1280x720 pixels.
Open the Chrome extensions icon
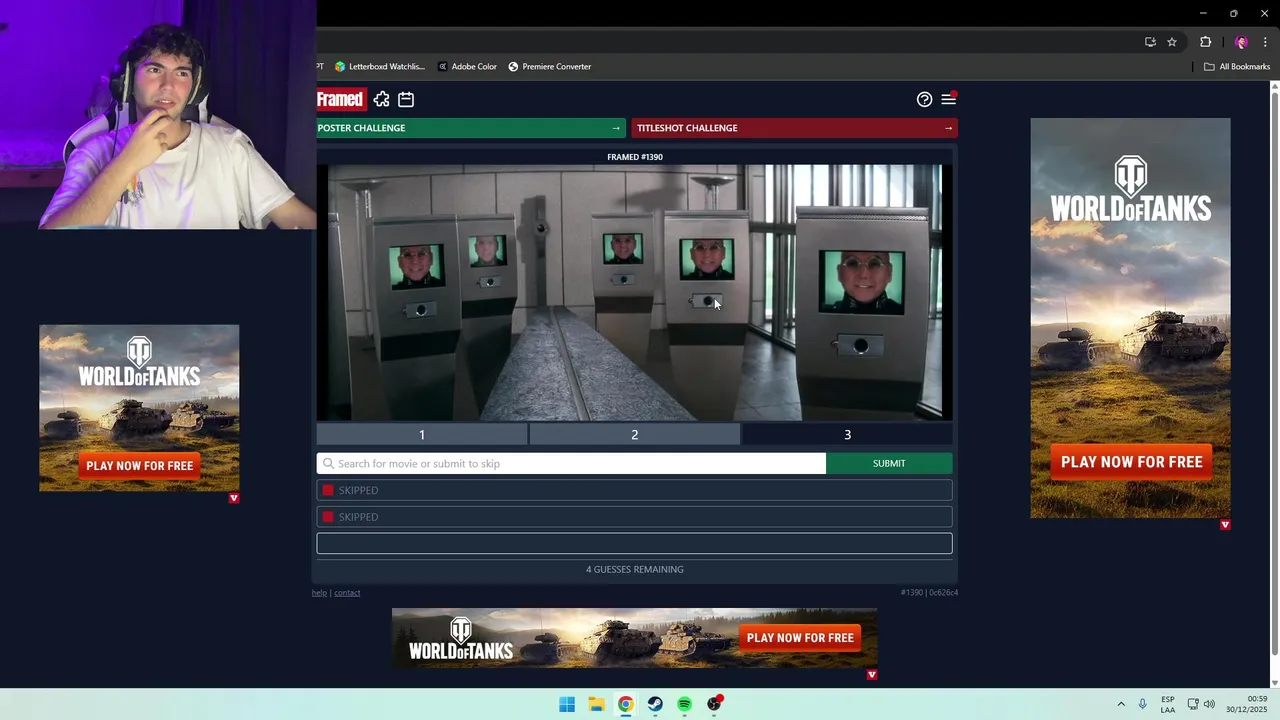click(1205, 42)
